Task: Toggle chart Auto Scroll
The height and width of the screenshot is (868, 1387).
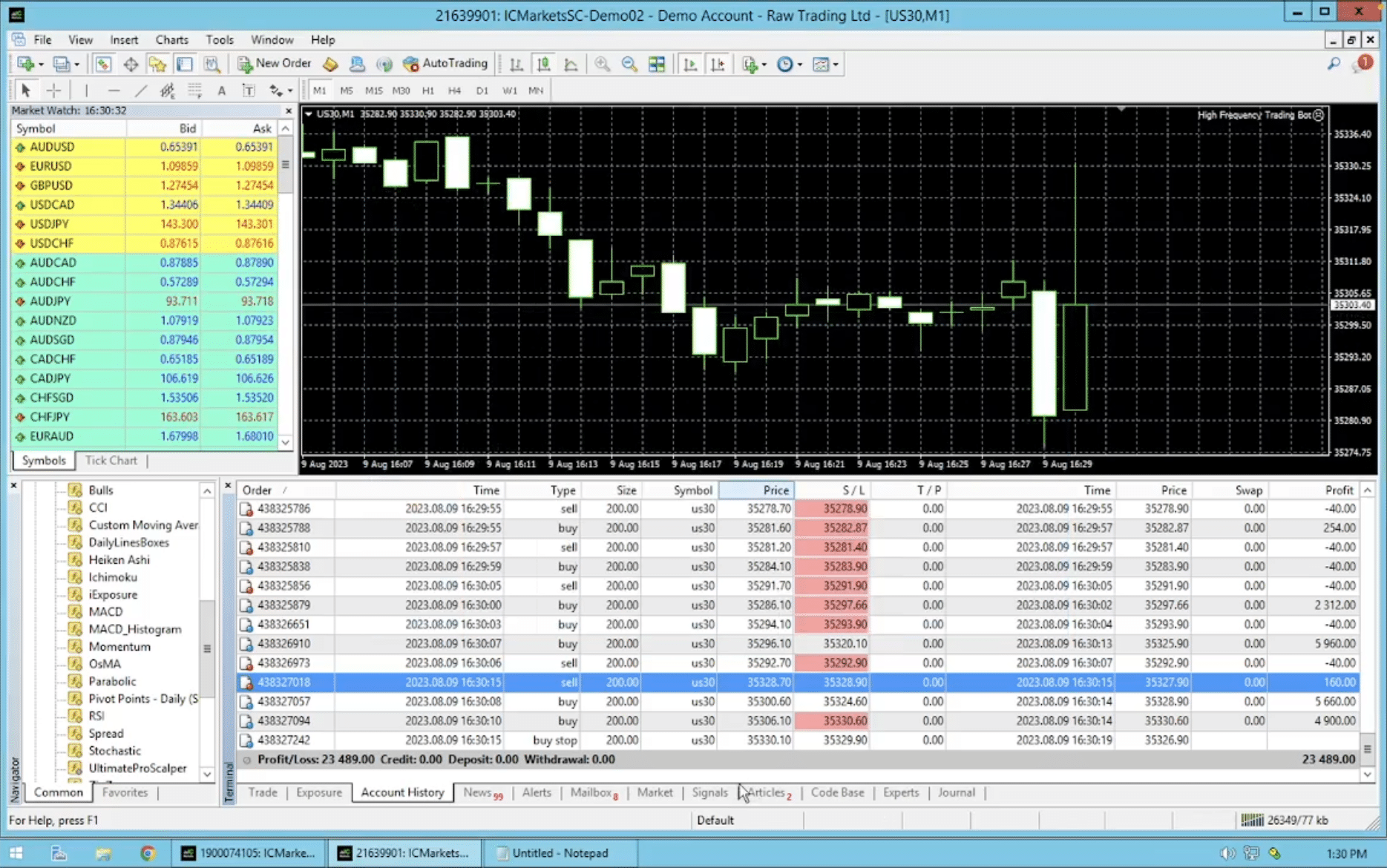Action: (690, 65)
